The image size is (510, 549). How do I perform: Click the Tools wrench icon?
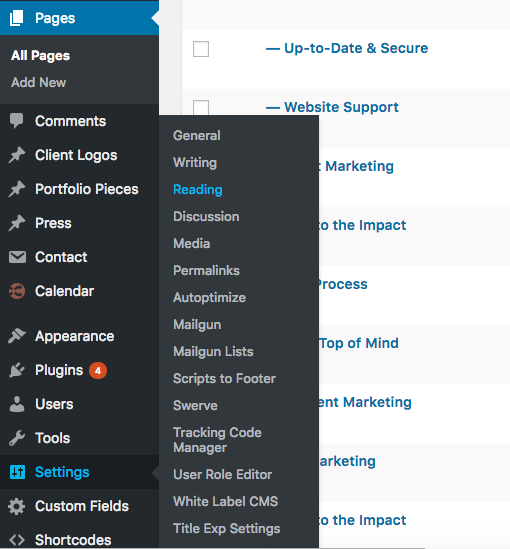(x=17, y=438)
